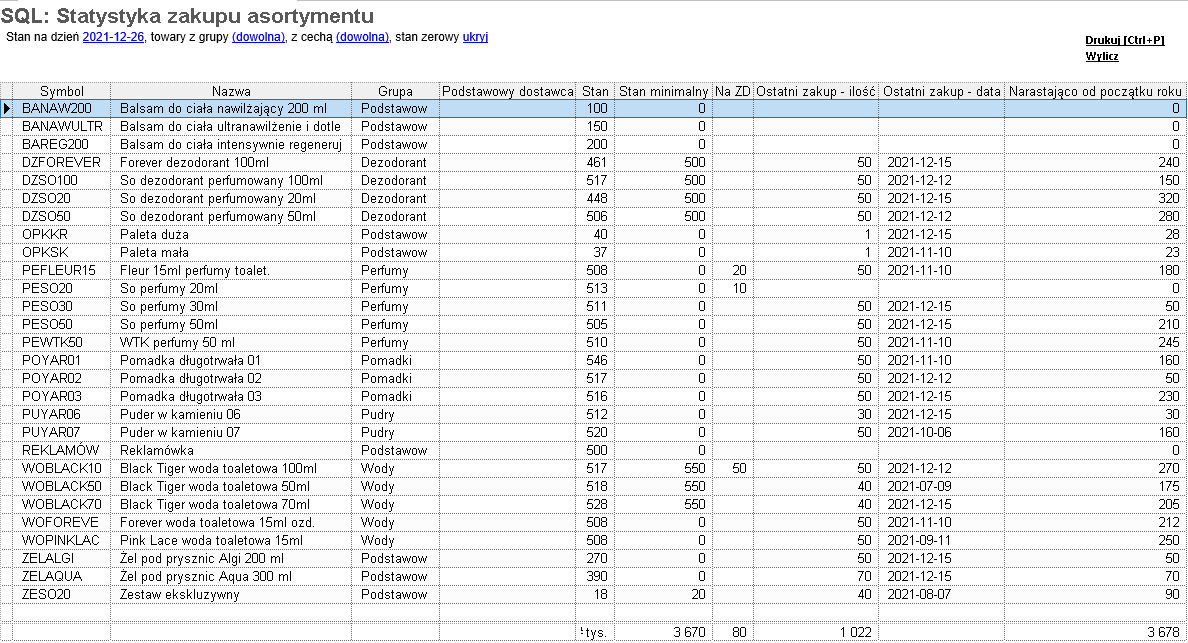The width and height of the screenshot is (1188, 643).
Task: Click stock value 461 for DZFOREVER
Action: pos(596,163)
